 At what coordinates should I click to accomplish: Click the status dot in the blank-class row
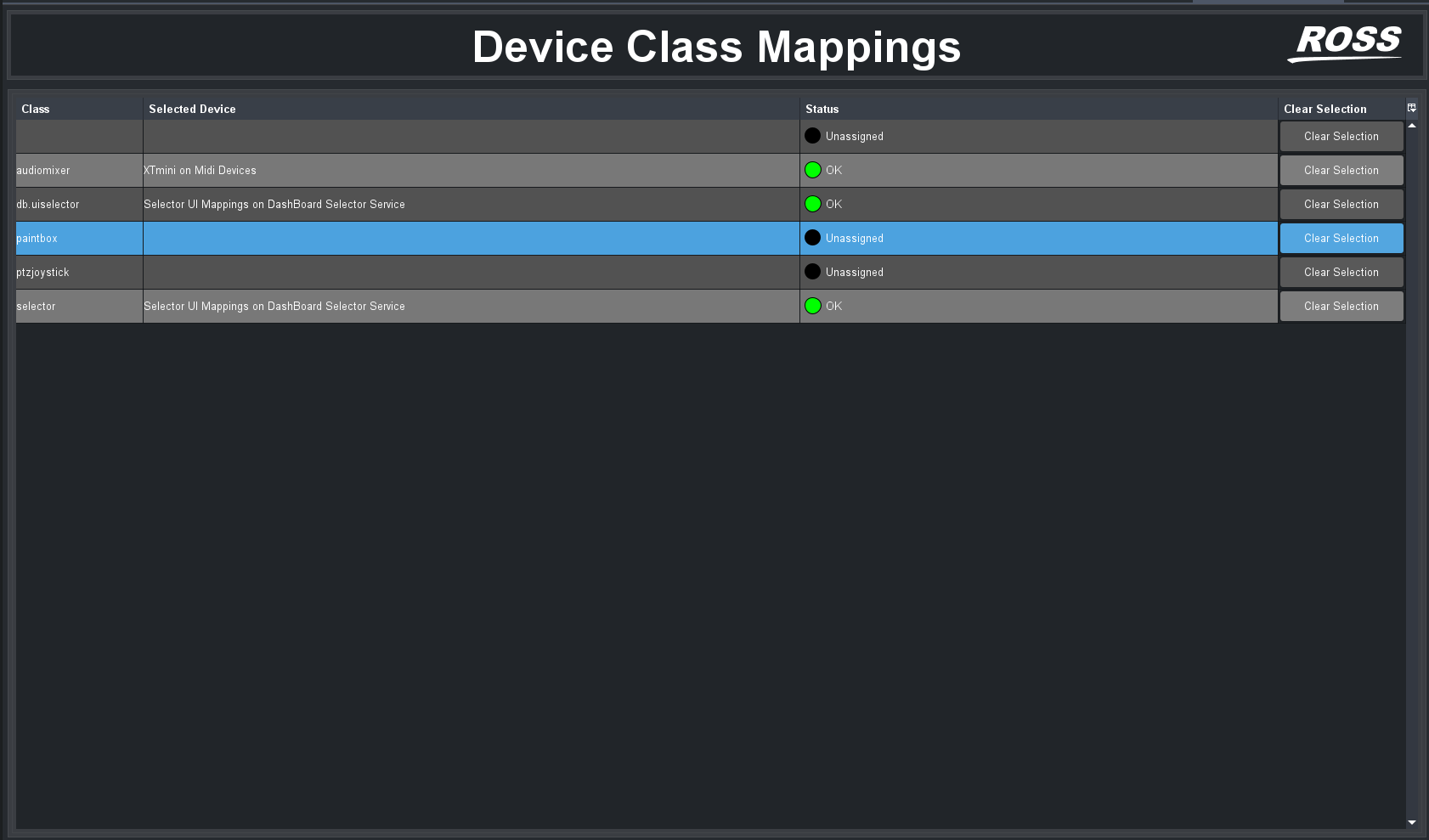point(813,136)
